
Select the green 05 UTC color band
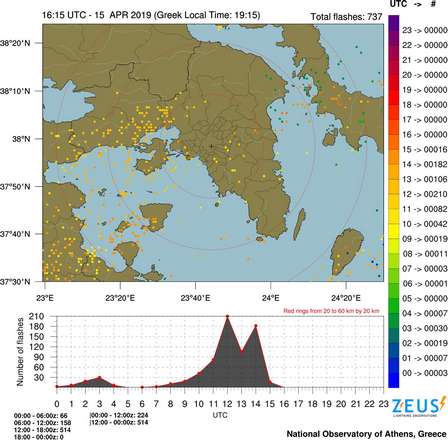coord(394,299)
